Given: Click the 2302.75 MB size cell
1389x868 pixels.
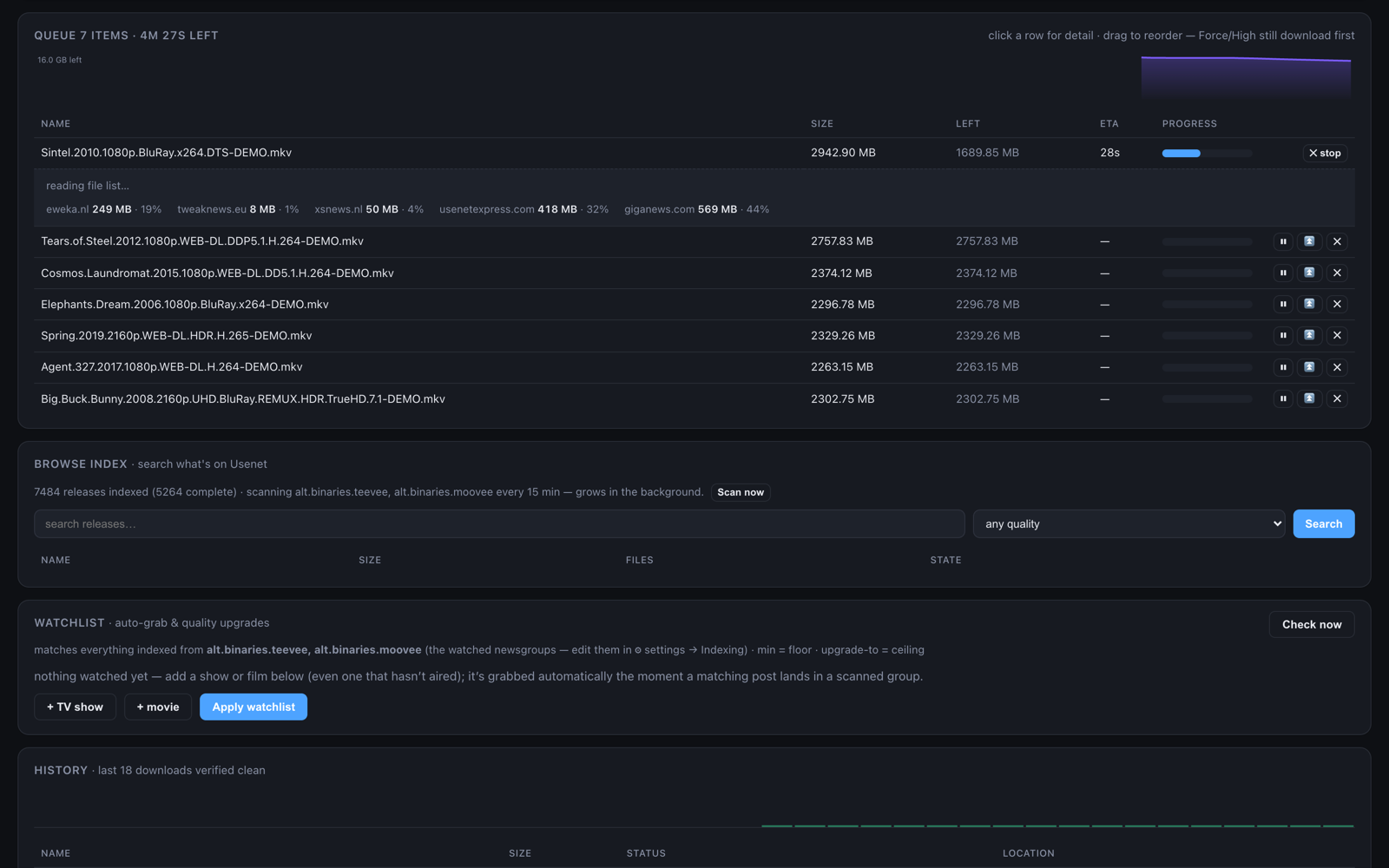Looking at the screenshot, I should pyautogui.click(x=843, y=398).
